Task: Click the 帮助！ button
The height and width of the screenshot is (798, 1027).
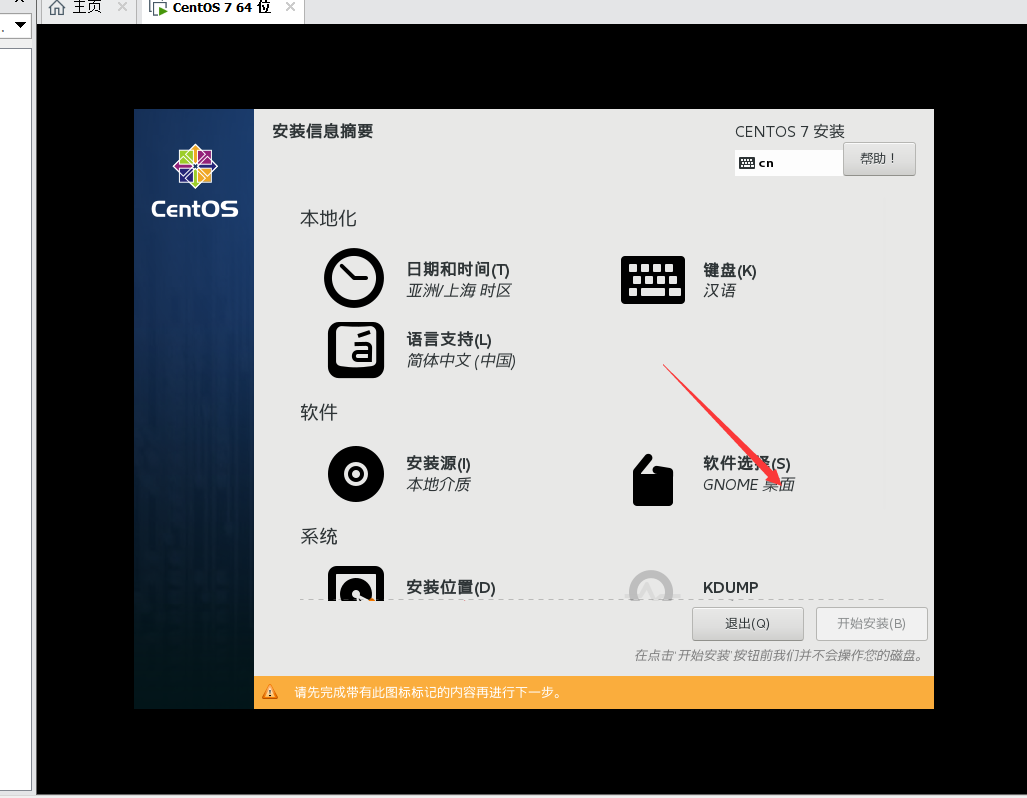Action: (x=879, y=159)
